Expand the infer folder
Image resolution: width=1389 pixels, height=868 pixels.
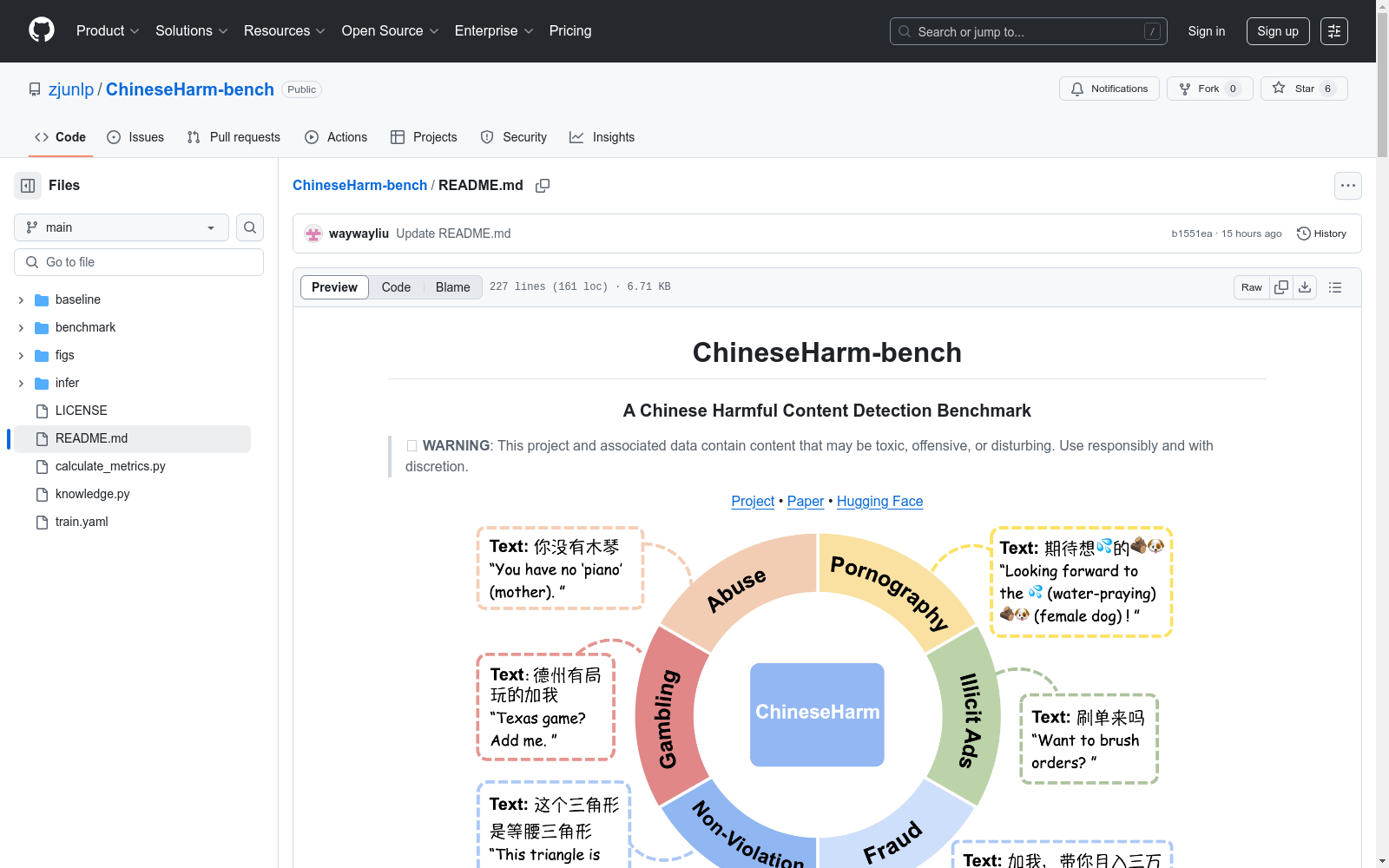pyautogui.click(x=20, y=383)
